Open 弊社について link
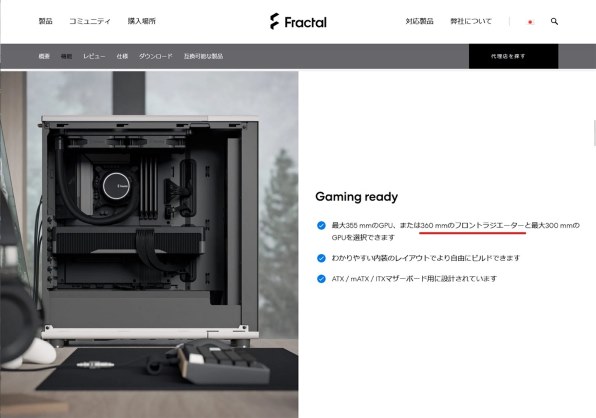 click(x=471, y=21)
